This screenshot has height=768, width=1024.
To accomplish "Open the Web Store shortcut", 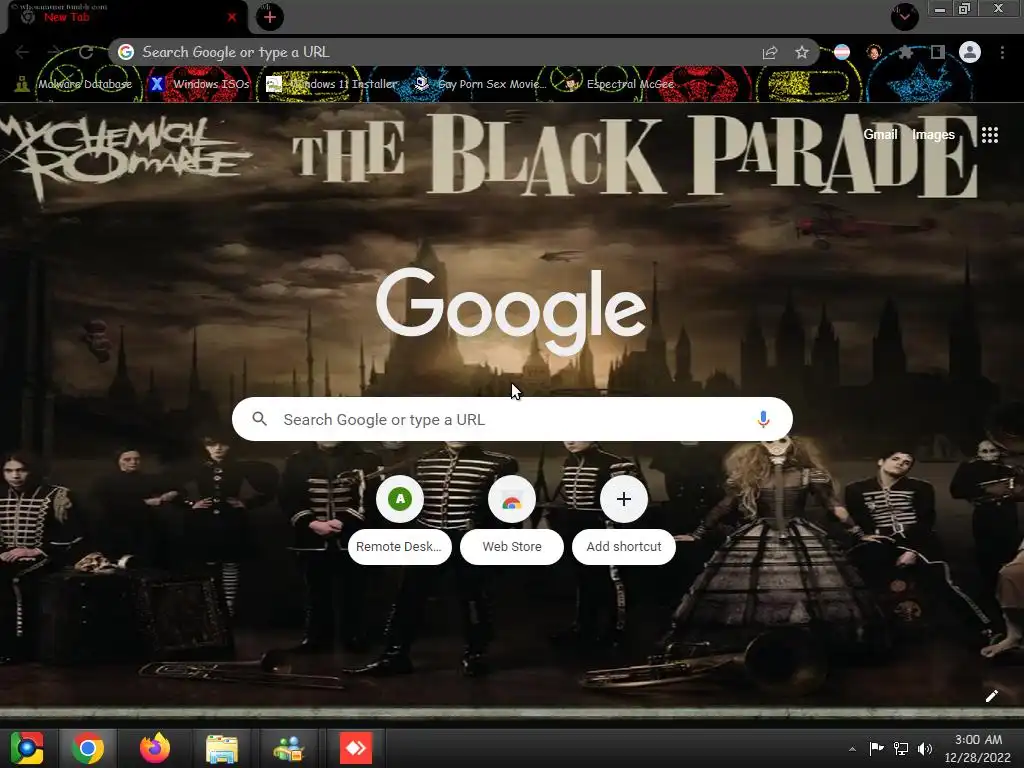I will coord(512,521).
